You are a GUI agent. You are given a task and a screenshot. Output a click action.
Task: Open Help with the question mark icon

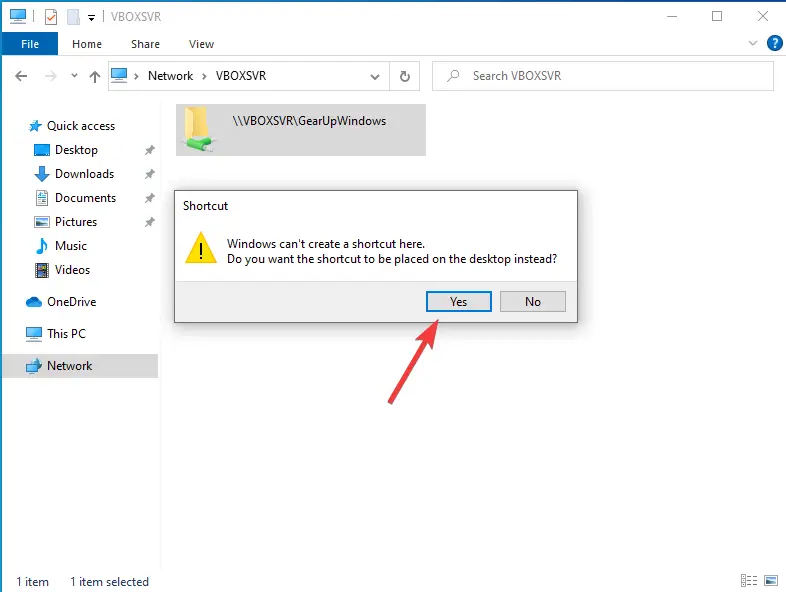774,43
